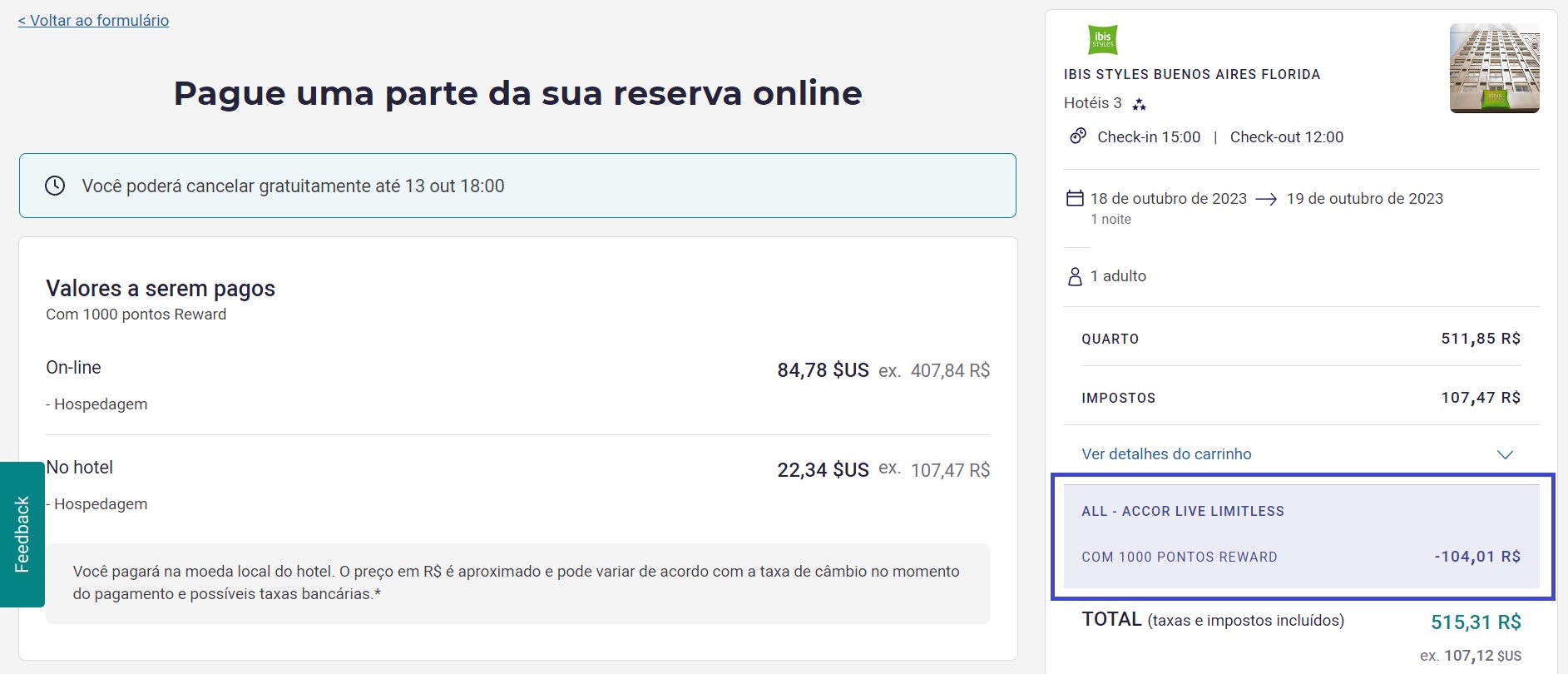Open Ver detalhes do carrinho link
Image resolution: width=1568 pixels, height=674 pixels.
[1166, 454]
